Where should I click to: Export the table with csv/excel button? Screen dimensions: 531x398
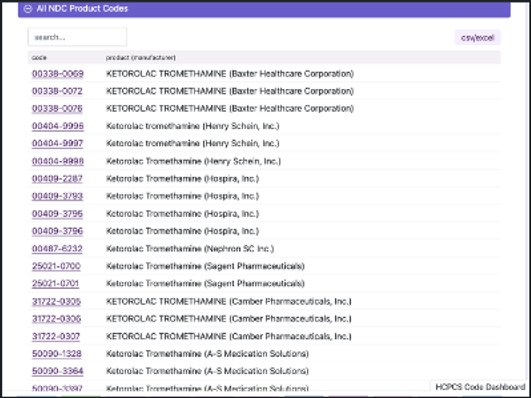[x=477, y=38]
